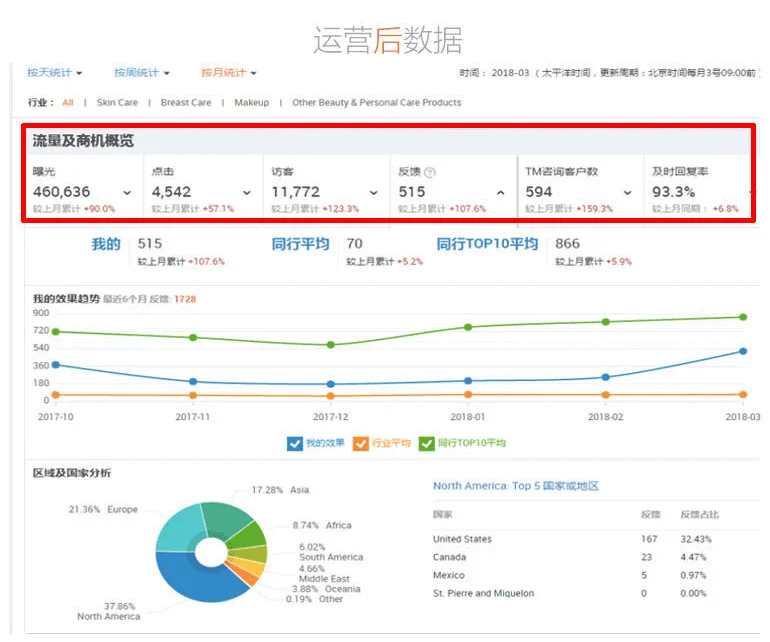Expand the 曝光 metric chevron
770x642 pixels.
(x=127, y=193)
